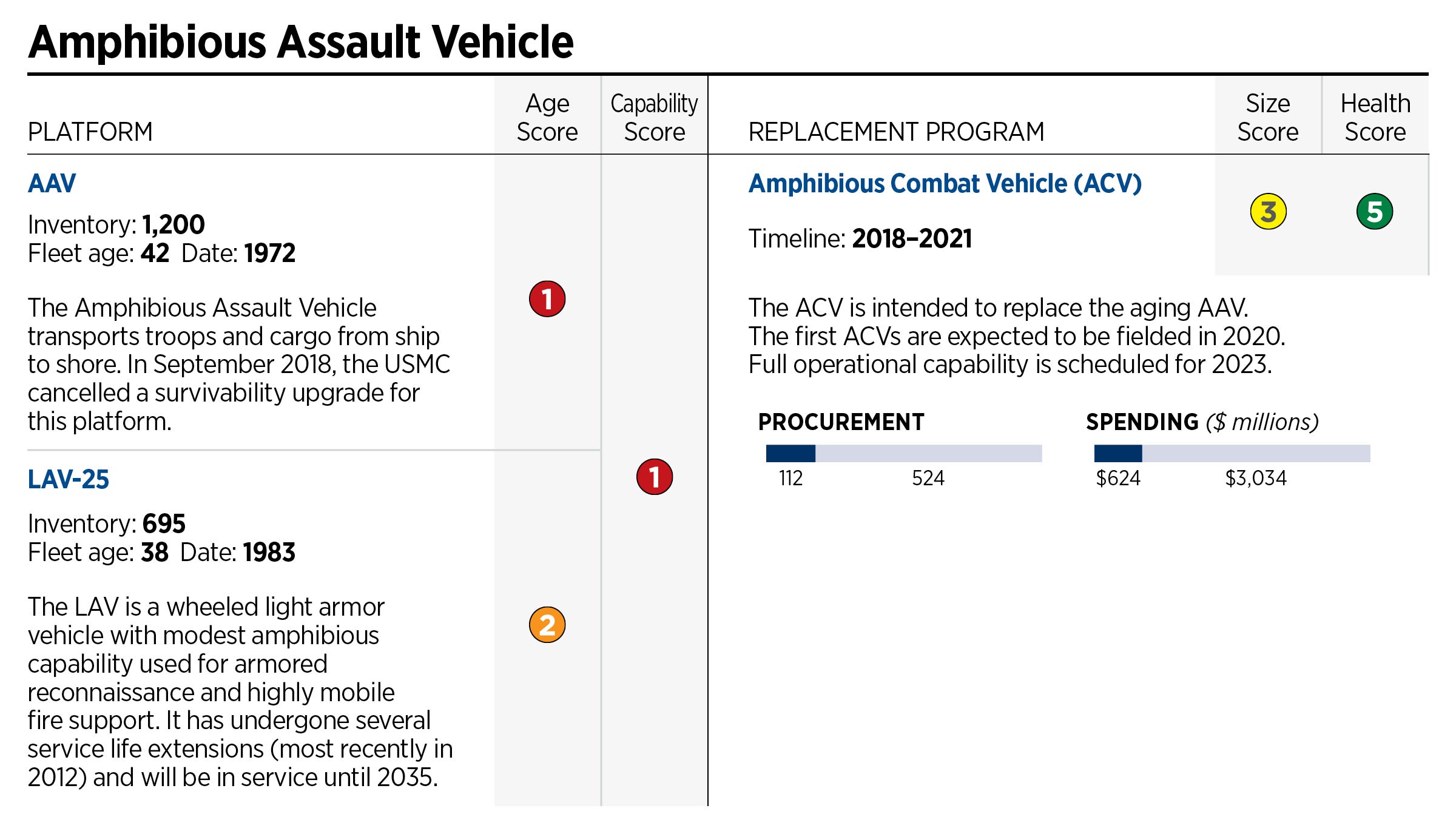
Task: Open the Amphibious Combat Vehicle (ACV) heading
Action: pos(945,183)
